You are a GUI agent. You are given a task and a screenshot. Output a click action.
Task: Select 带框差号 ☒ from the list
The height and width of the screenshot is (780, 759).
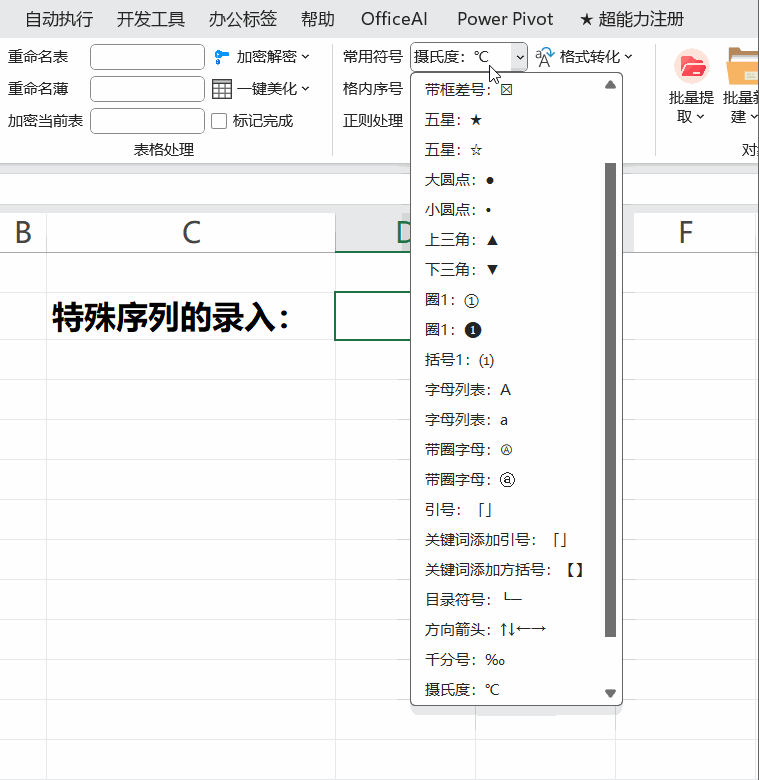point(507,90)
